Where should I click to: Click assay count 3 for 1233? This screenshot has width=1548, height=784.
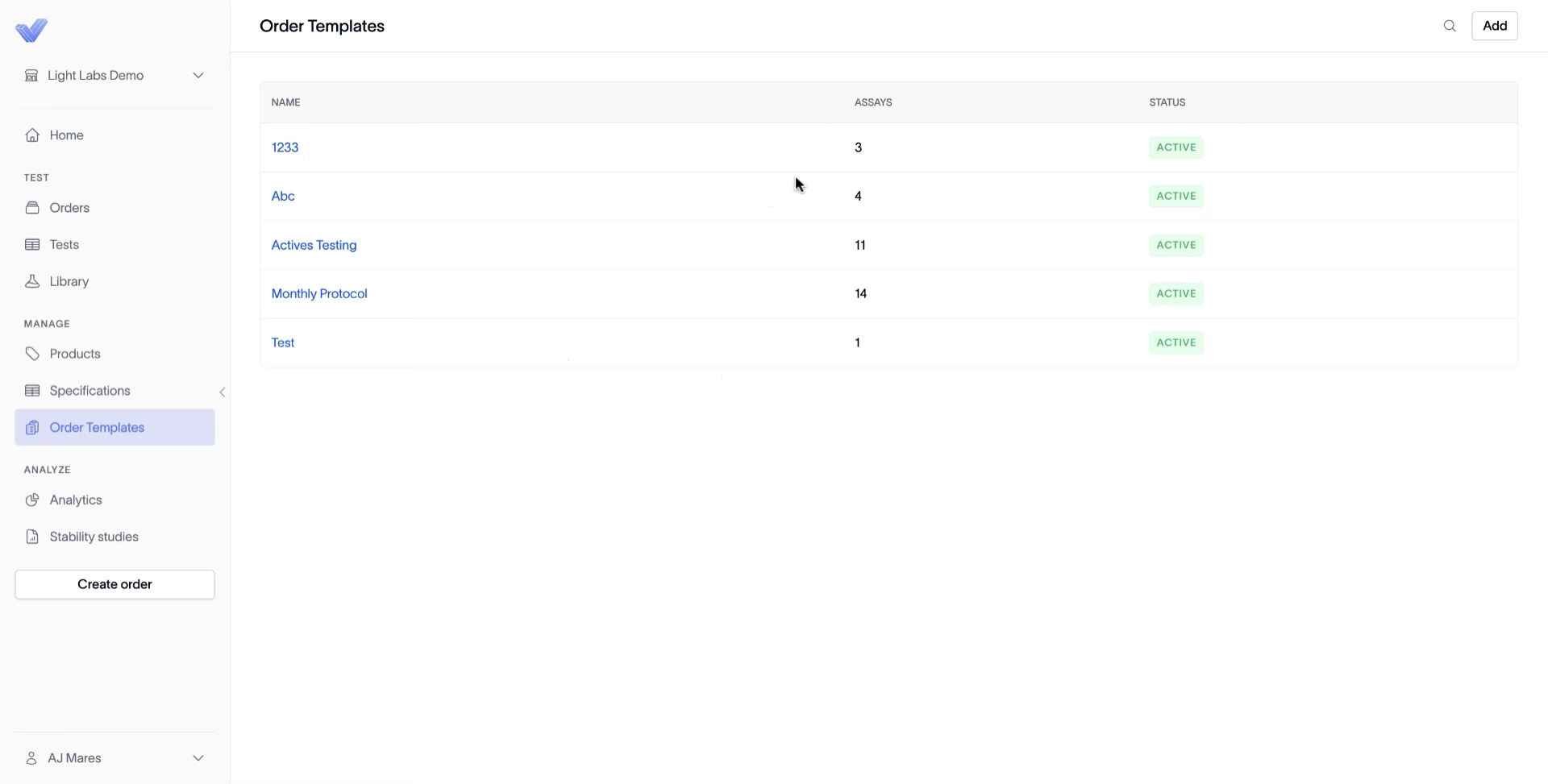point(859,147)
